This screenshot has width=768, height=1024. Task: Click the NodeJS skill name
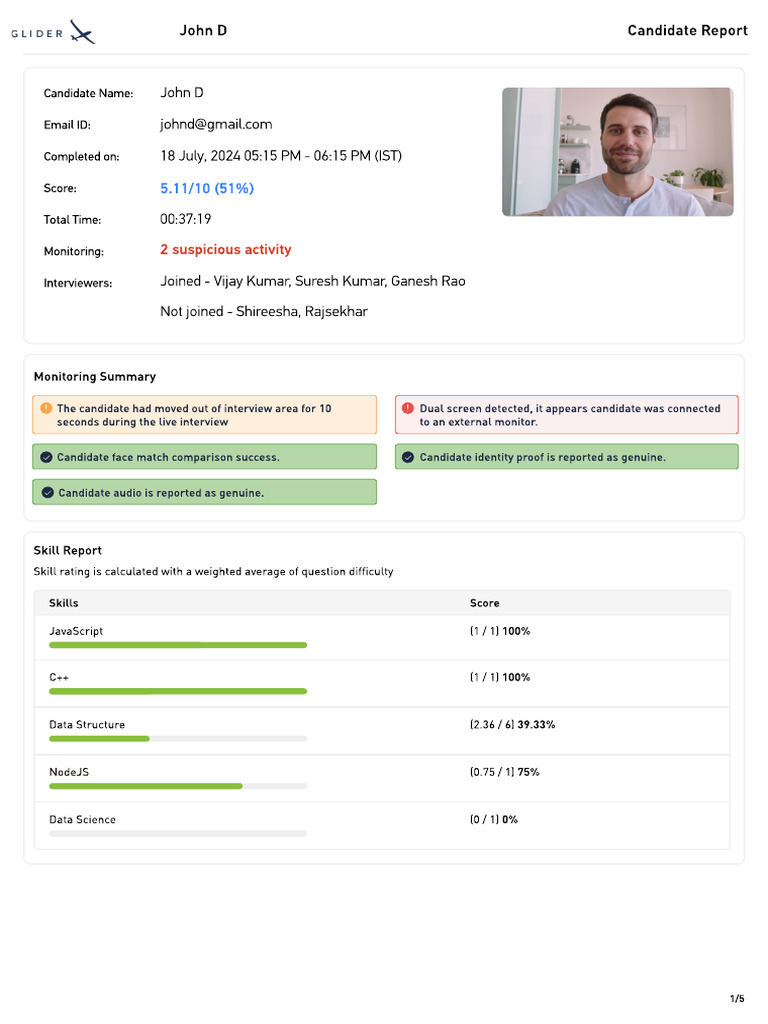coord(69,772)
